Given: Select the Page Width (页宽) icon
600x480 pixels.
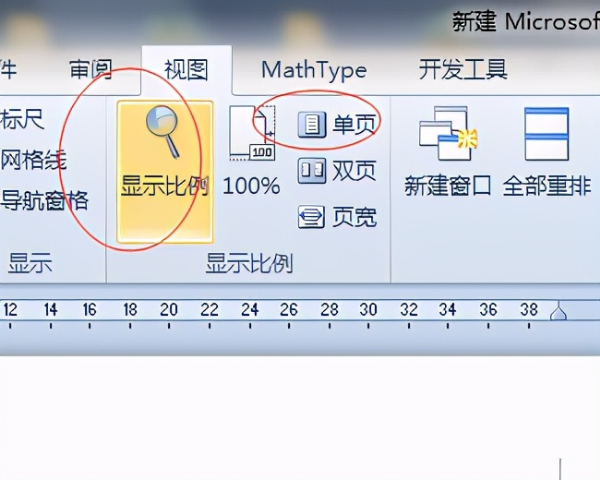Looking at the screenshot, I should 312,217.
